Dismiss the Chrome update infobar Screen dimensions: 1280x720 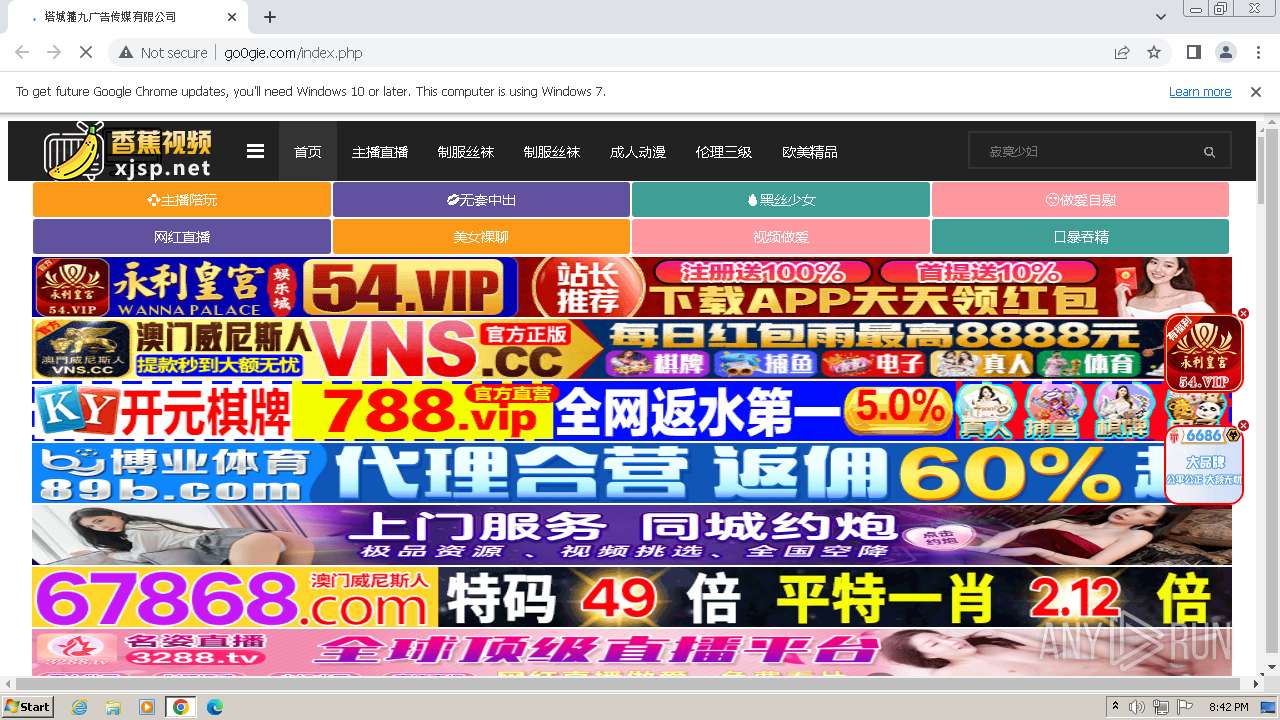pos(1256,91)
